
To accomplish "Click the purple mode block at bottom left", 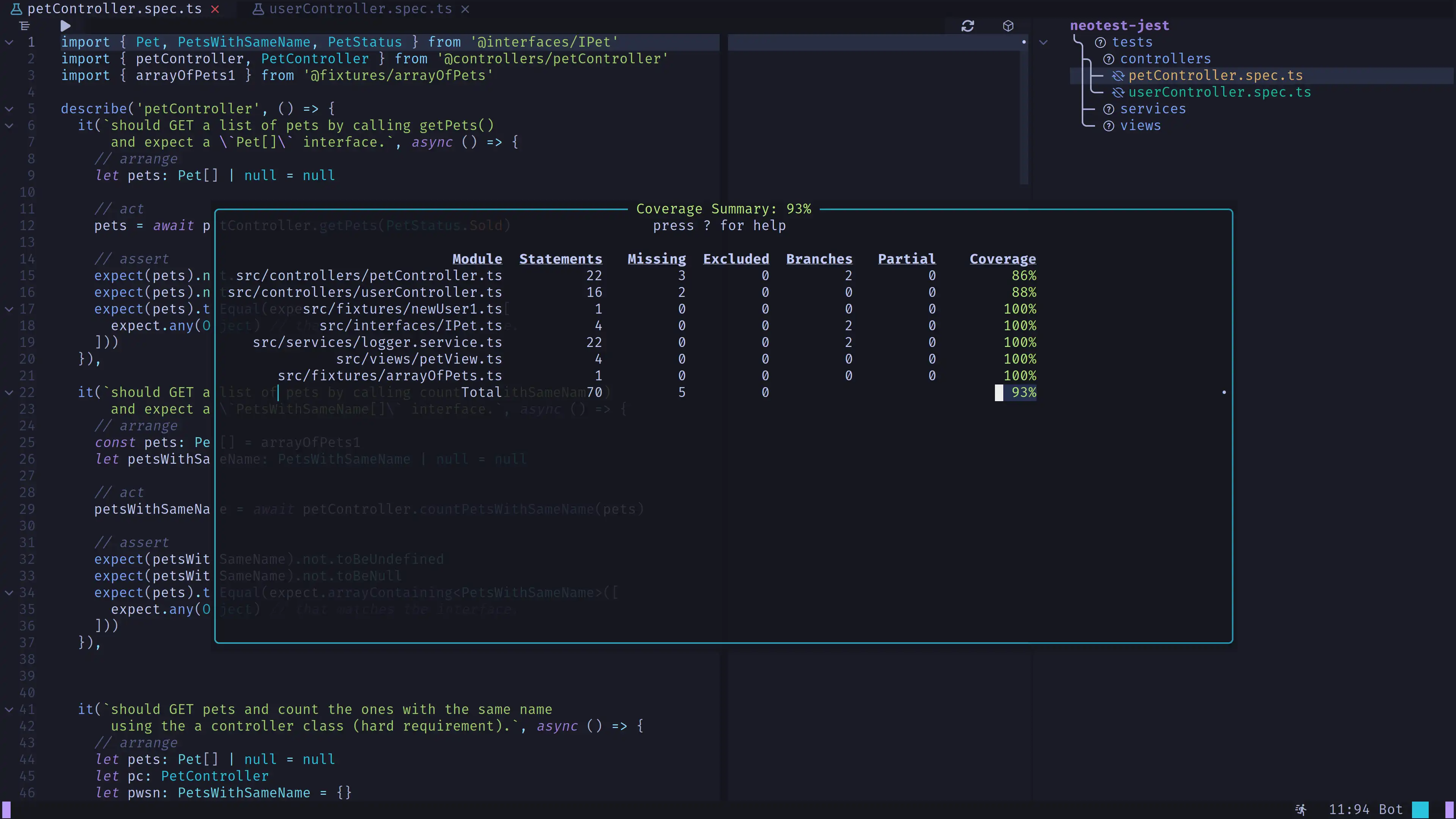I will pyautogui.click(x=6, y=810).
